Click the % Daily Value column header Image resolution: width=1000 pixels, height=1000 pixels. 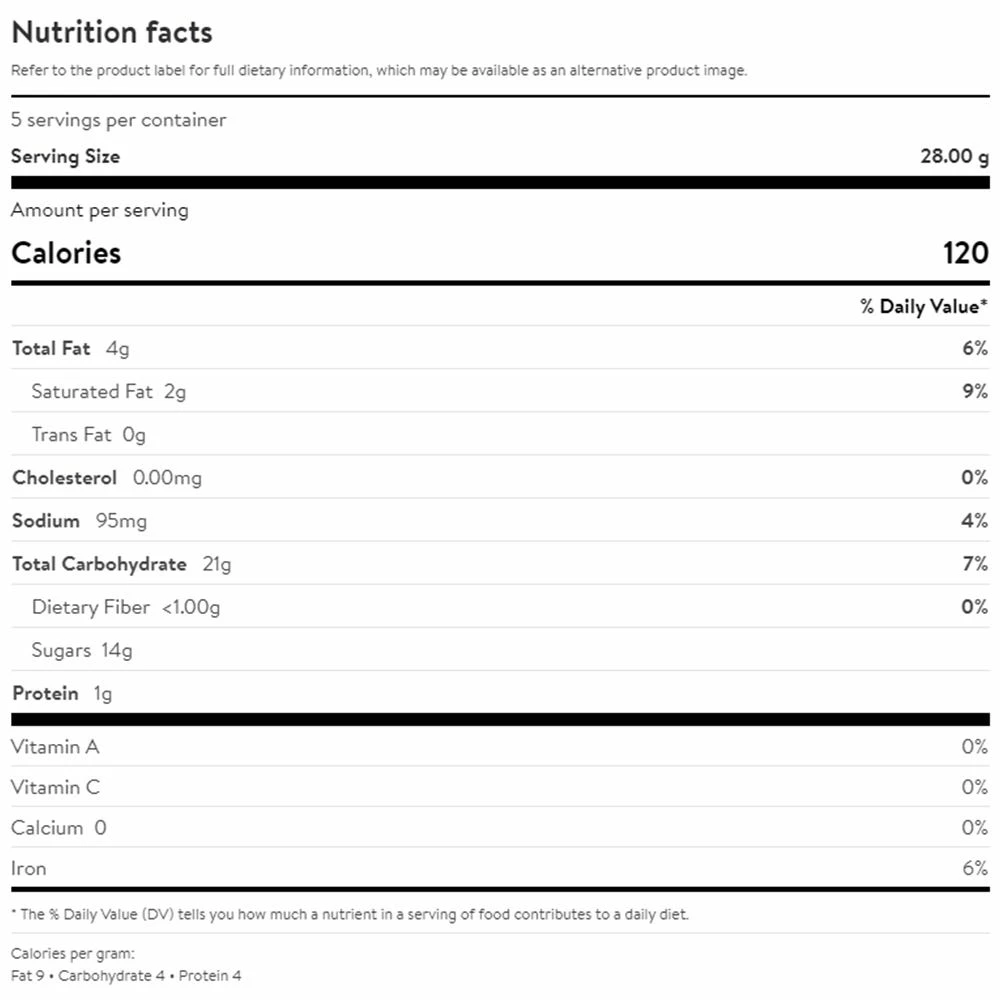[x=923, y=306]
